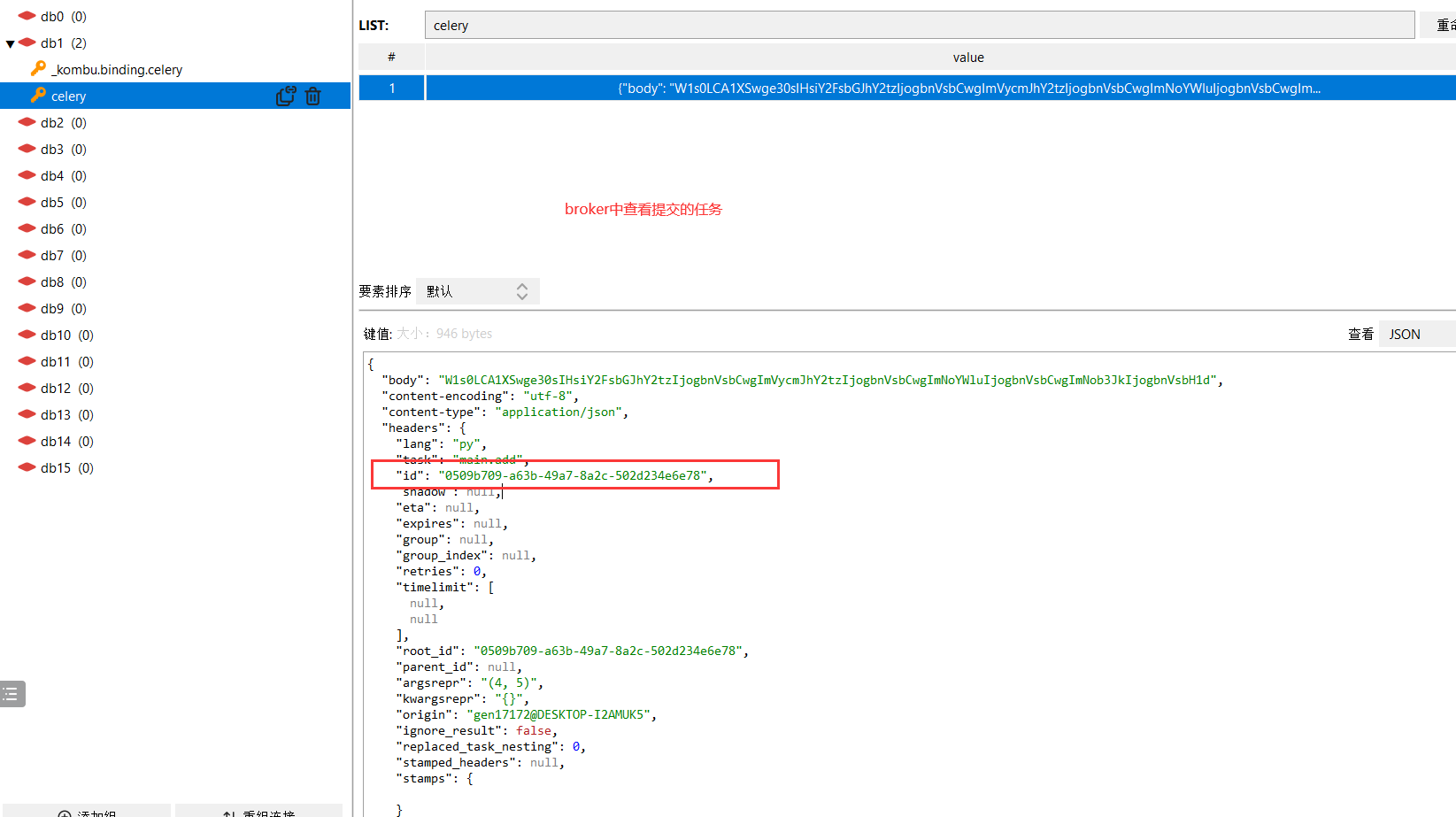This screenshot has height=817, width=1456.
Task: Click the db8 database icon
Action: pos(27,281)
